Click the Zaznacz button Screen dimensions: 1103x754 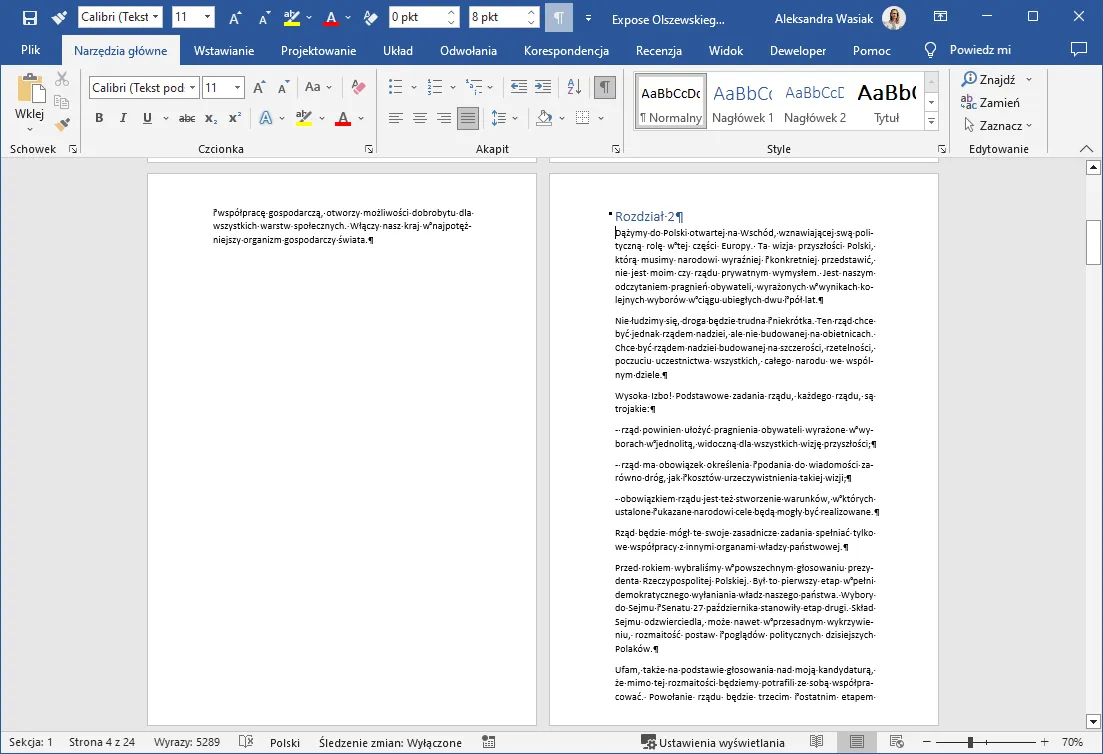997,125
